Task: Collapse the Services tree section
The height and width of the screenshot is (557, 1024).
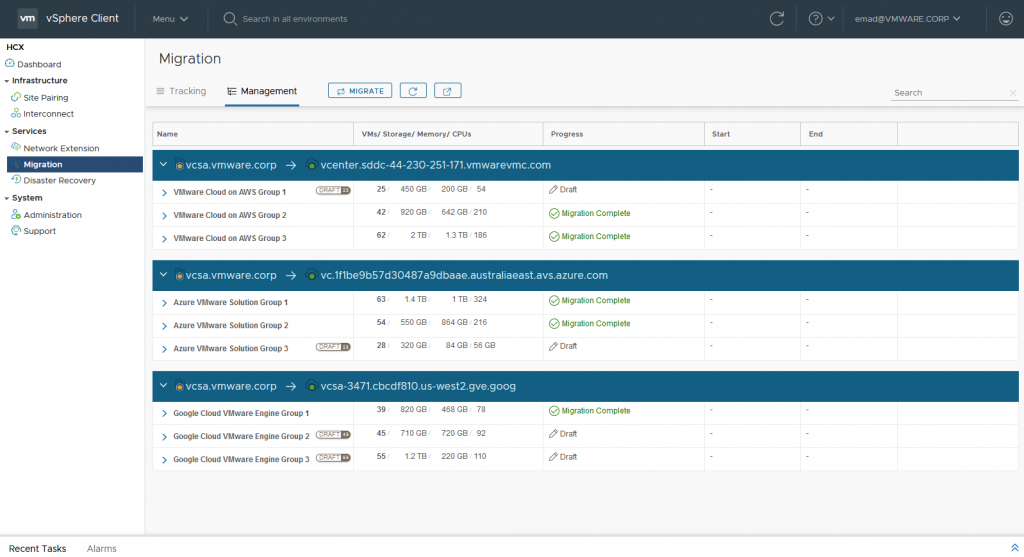Action: click(7, 131)
